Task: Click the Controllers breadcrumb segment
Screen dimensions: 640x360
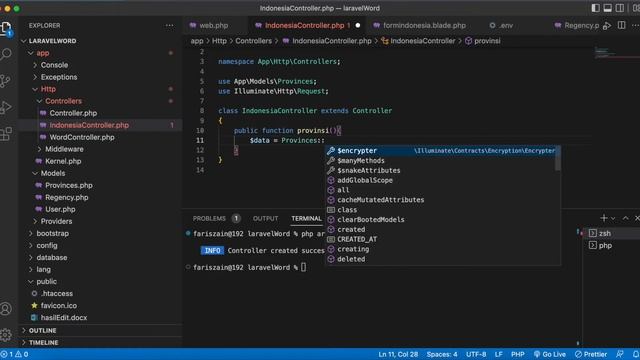Action: pos(253,41)
